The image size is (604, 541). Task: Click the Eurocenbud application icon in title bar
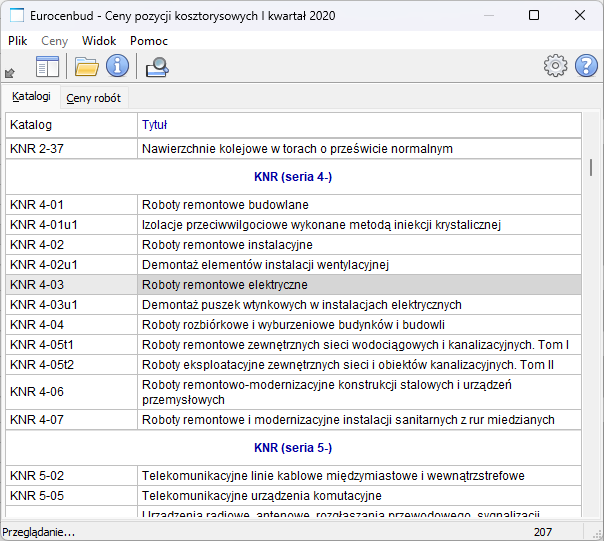[16, 15]
